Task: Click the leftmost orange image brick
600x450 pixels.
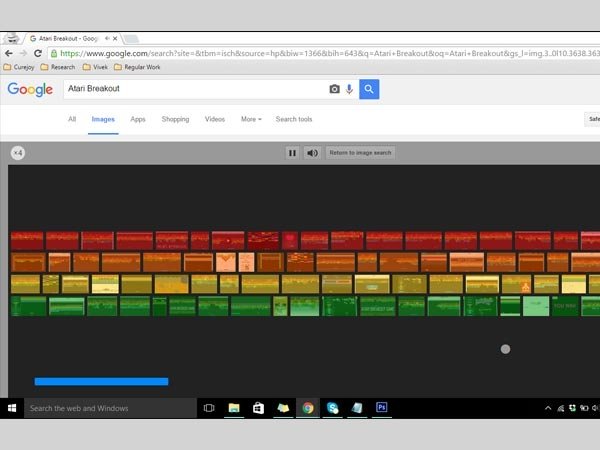Action: 28,262
